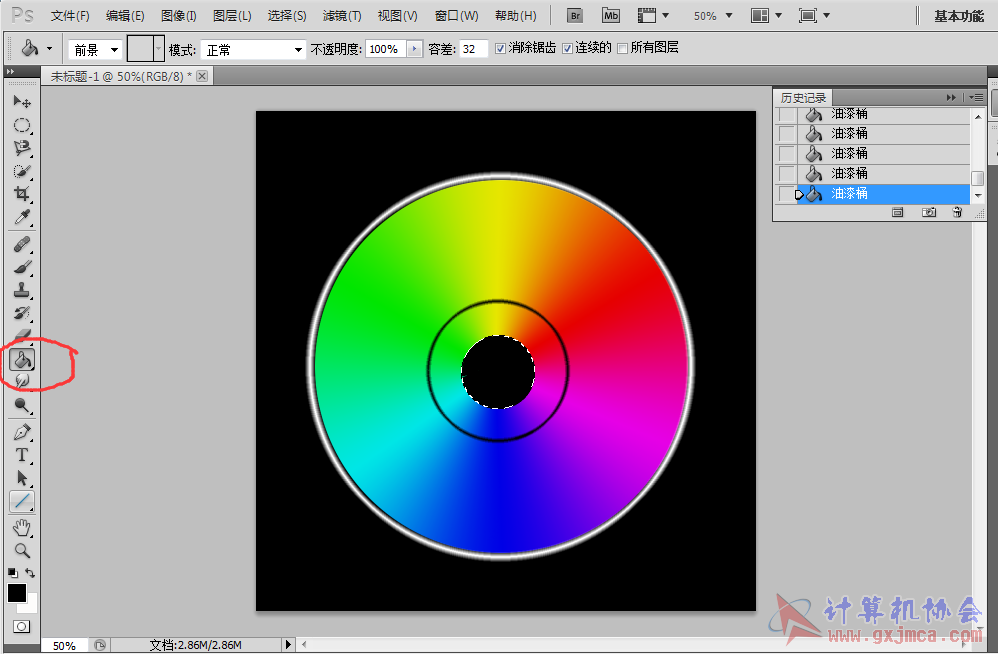Launch Bridge with the Br button
This screenshot has width=998, height=654.
coord(575,15)
